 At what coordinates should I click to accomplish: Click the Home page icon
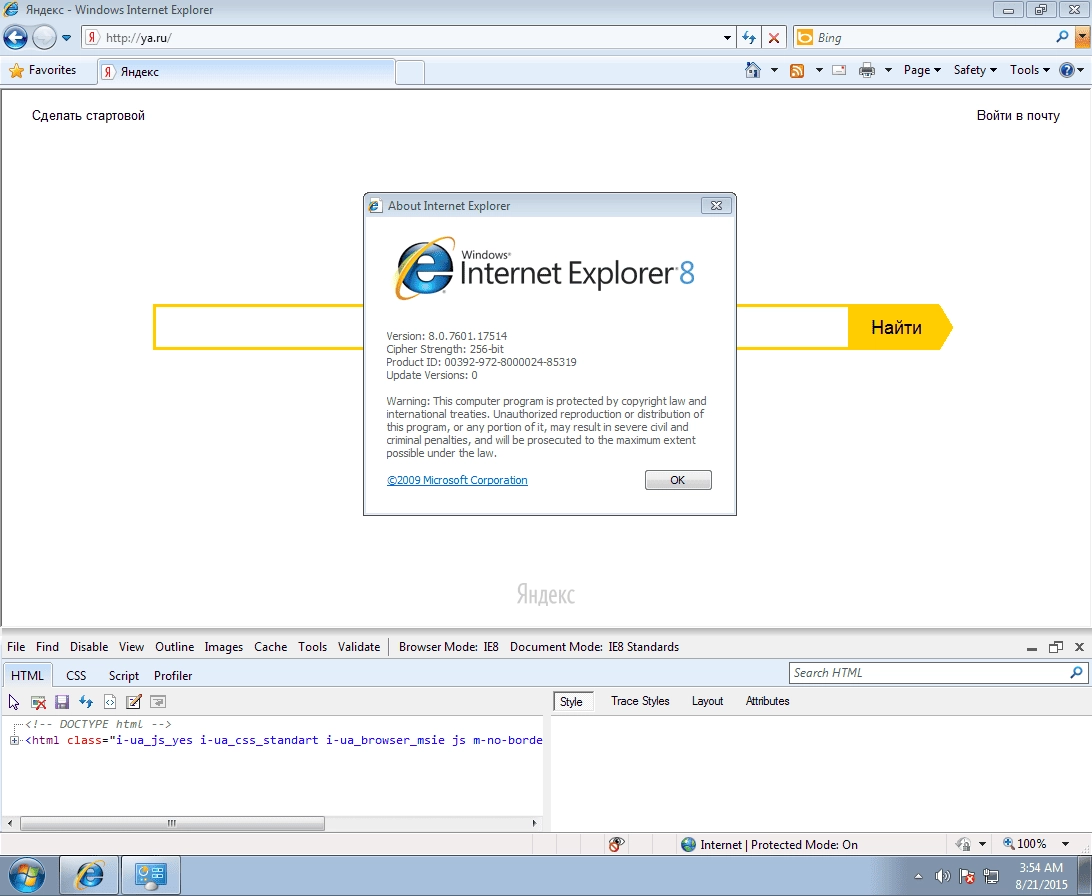[753, 70]
